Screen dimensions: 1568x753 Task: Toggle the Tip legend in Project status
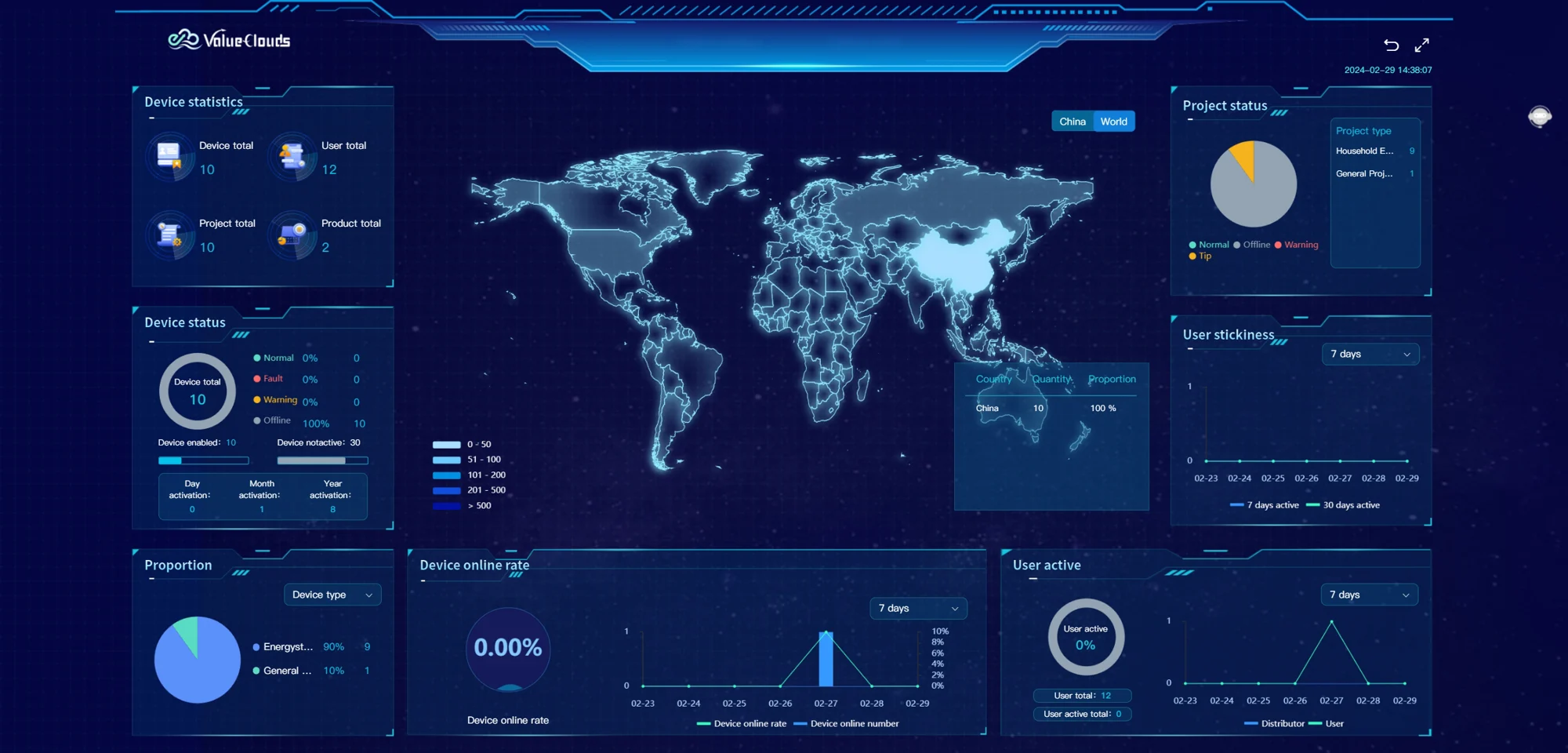click(1200, 256)
